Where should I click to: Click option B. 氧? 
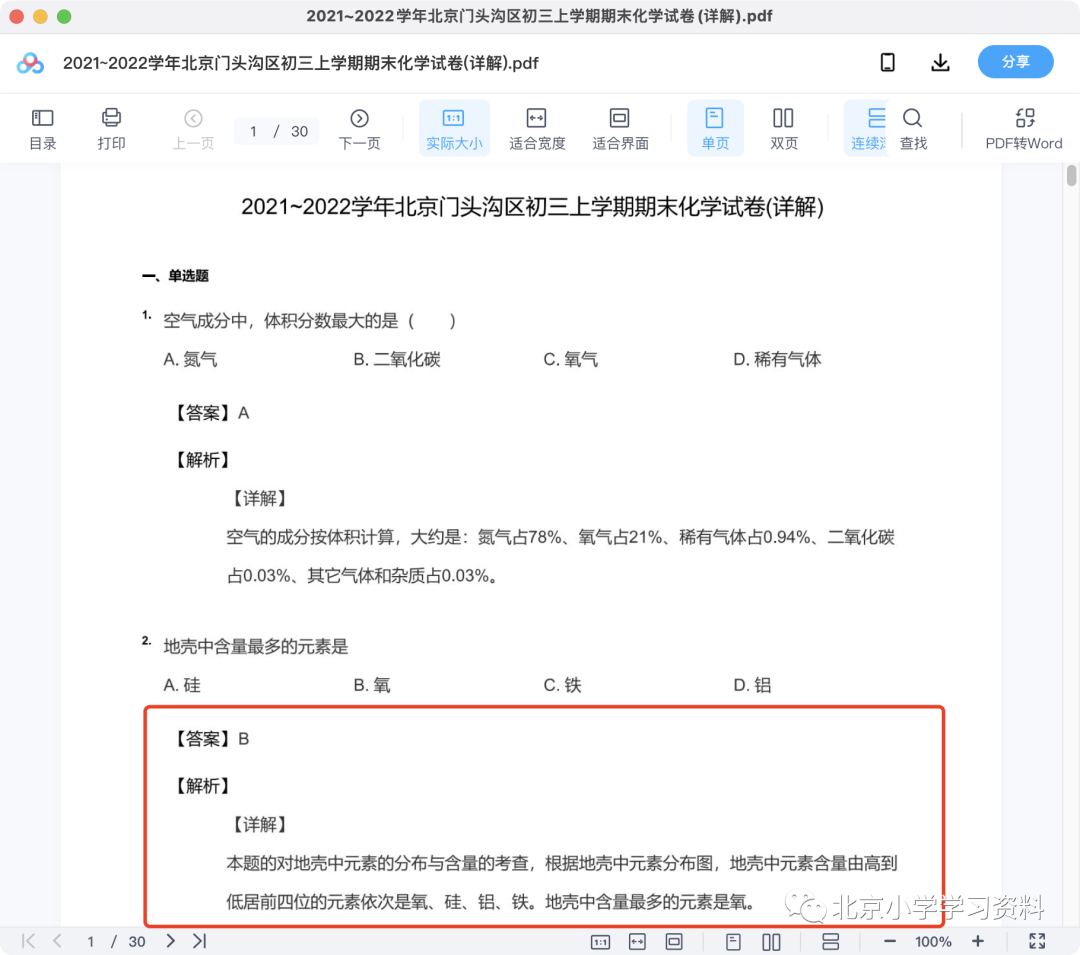[x=372, y=685]
